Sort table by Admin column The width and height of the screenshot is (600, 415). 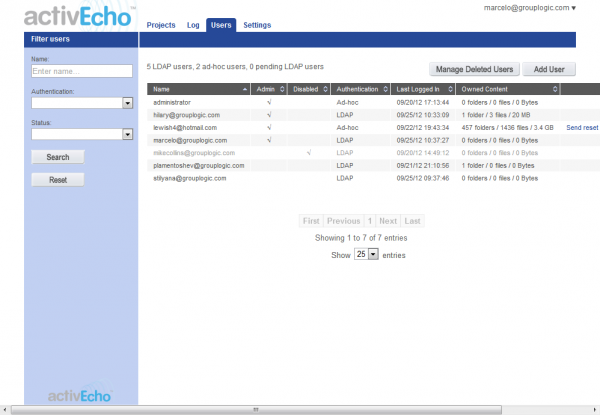(x=269, y=89)
